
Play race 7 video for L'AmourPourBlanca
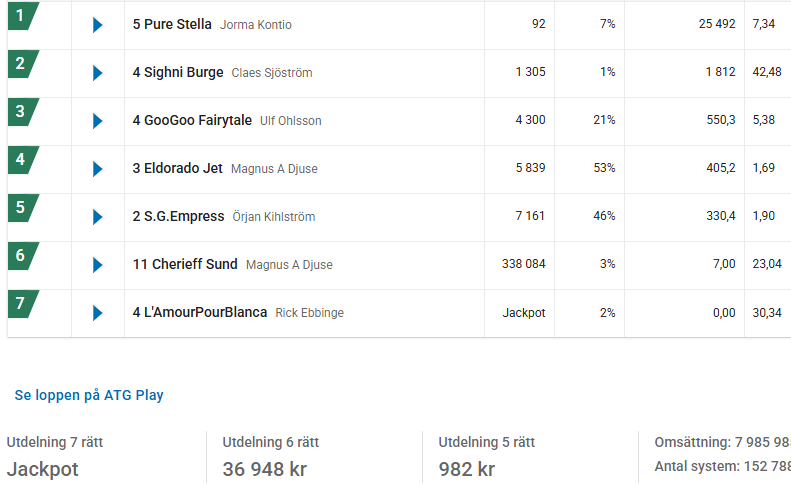tap(98, 313)
